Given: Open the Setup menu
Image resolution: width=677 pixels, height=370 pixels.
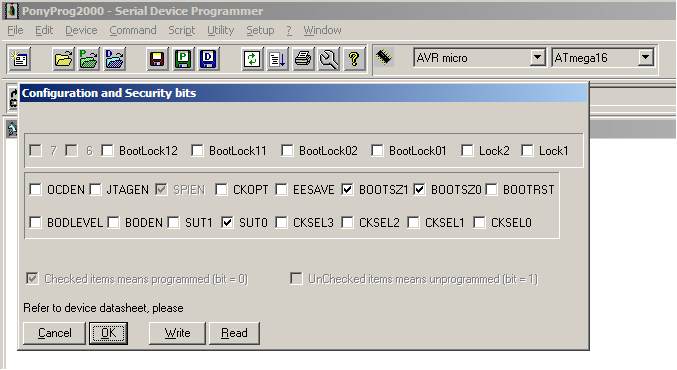Looking at the screenshot, I should [260, 30].
